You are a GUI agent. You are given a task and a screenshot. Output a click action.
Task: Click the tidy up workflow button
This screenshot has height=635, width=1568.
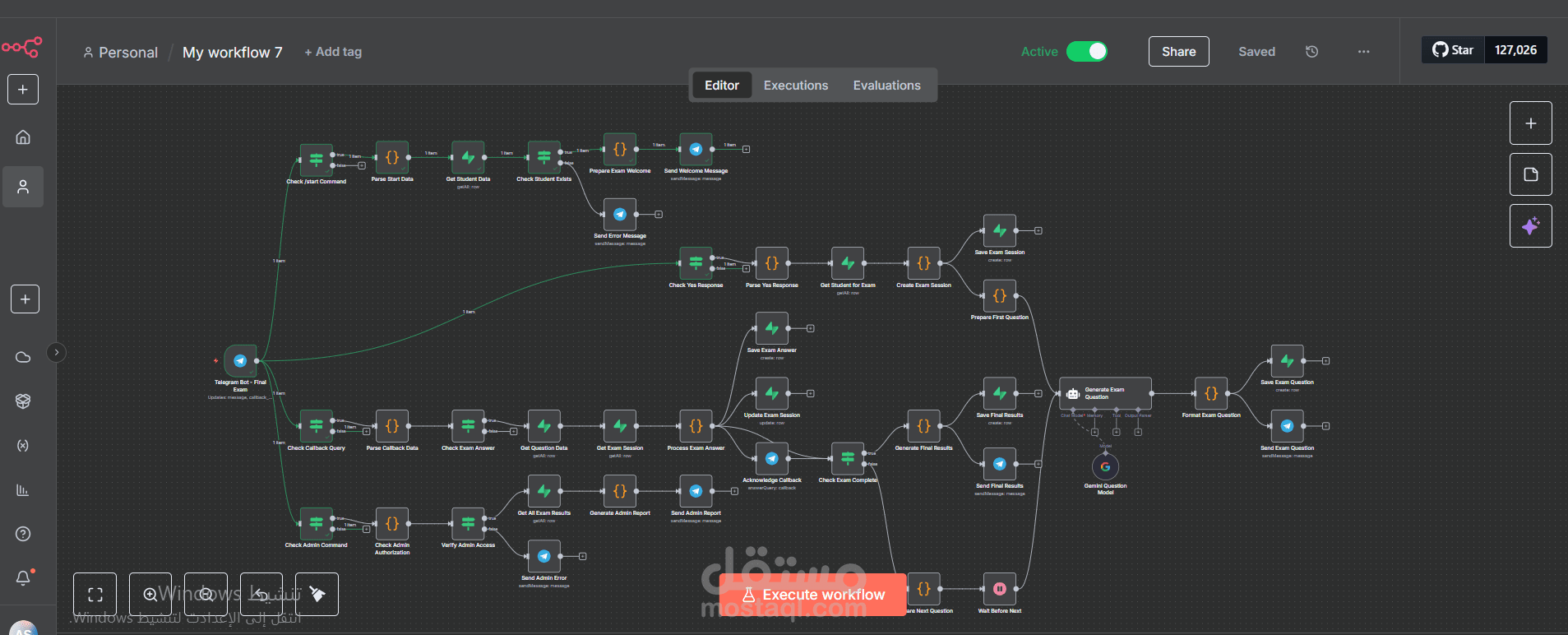(317, 594)
